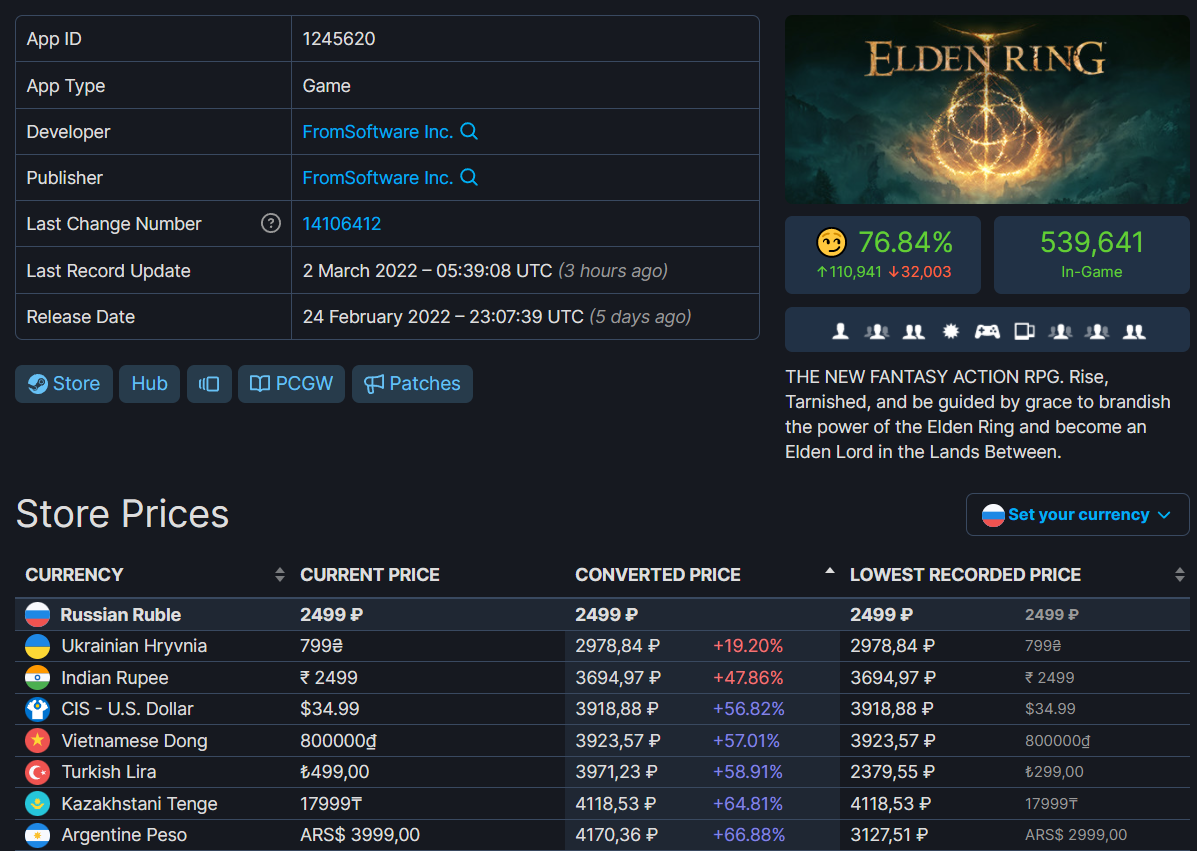Open the FromSoftware Inc. publisher link
Viewport: 1197px width, 851px height.
[x=378, y=177]
